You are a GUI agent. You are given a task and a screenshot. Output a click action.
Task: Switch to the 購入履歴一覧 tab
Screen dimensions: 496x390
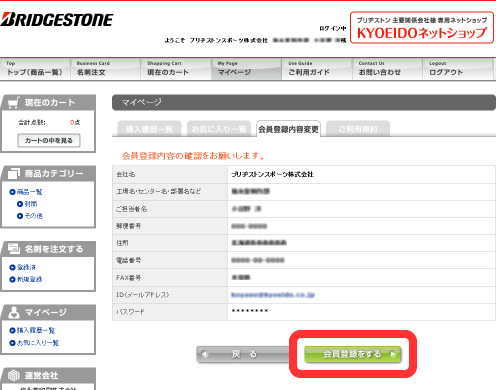tap(149, 129)
